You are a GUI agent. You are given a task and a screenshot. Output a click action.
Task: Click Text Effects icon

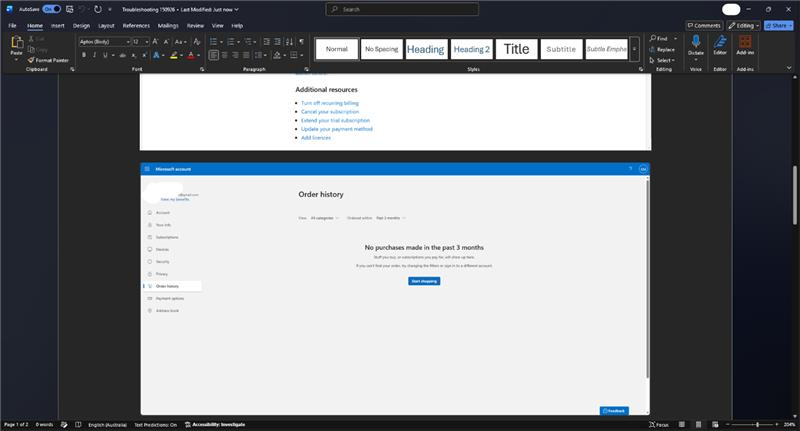tap(157, 55)
